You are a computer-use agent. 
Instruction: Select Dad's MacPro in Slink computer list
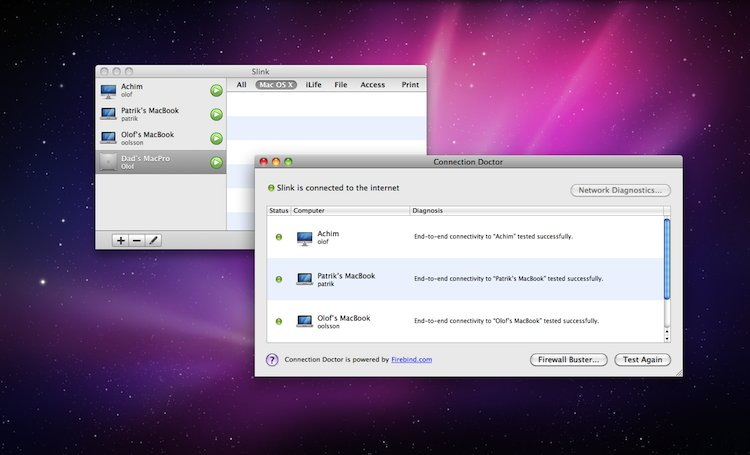click(x=161, y=162)
